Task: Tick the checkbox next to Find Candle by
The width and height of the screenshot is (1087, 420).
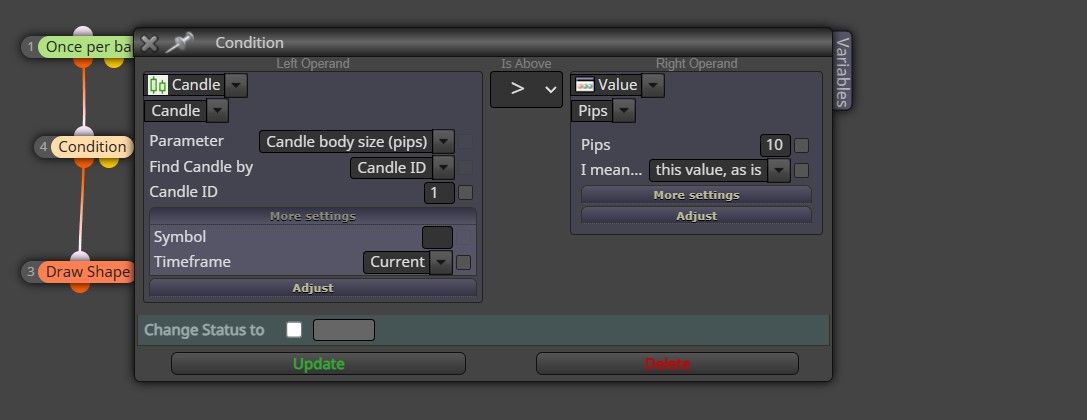Action: [x=466, y=168]
